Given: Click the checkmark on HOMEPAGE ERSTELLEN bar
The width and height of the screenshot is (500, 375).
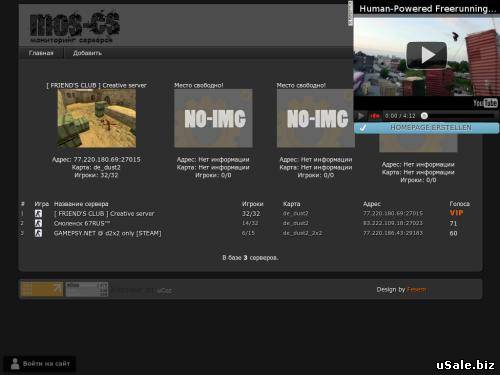Looking at the screenshot, I should click(363, 128).
